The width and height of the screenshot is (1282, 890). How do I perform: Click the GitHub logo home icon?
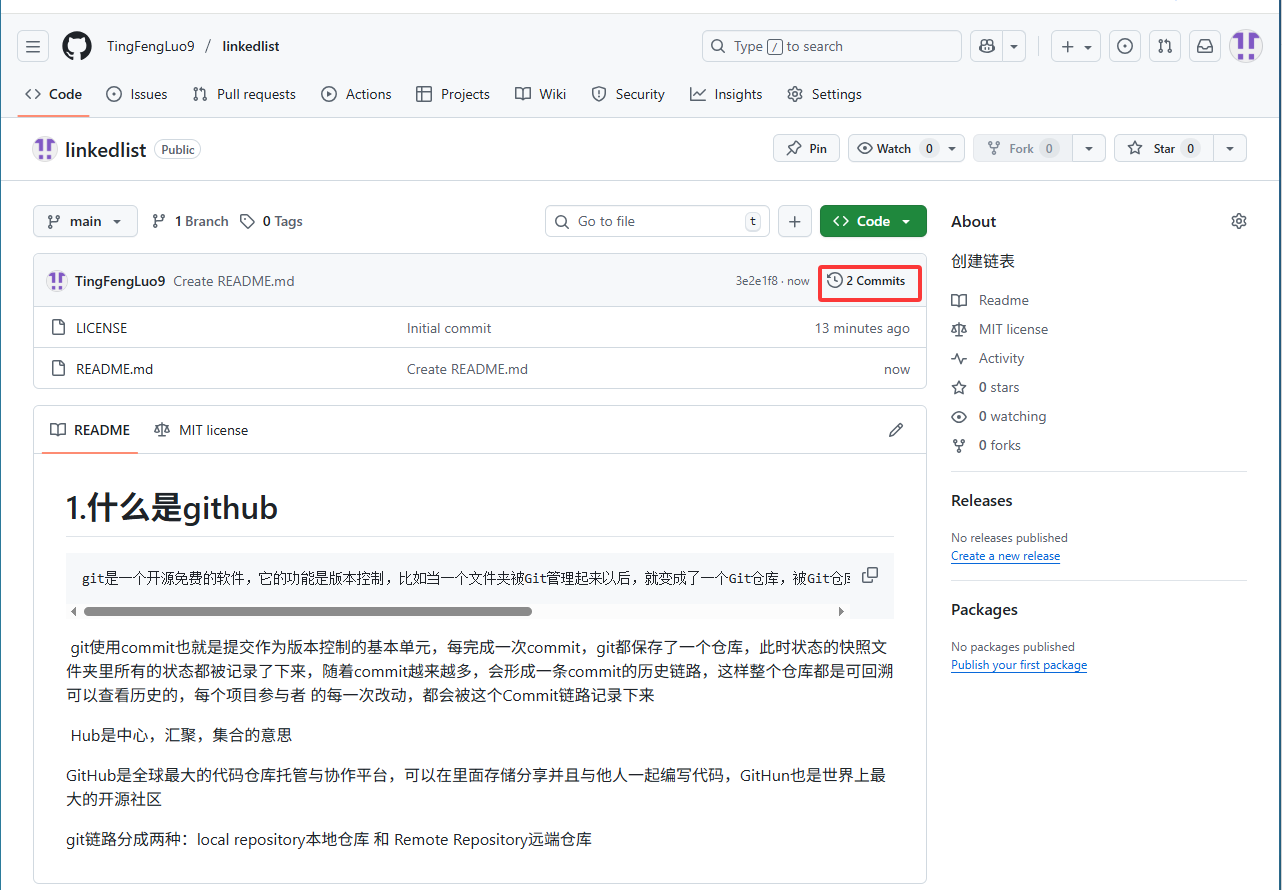coord(77,46)
